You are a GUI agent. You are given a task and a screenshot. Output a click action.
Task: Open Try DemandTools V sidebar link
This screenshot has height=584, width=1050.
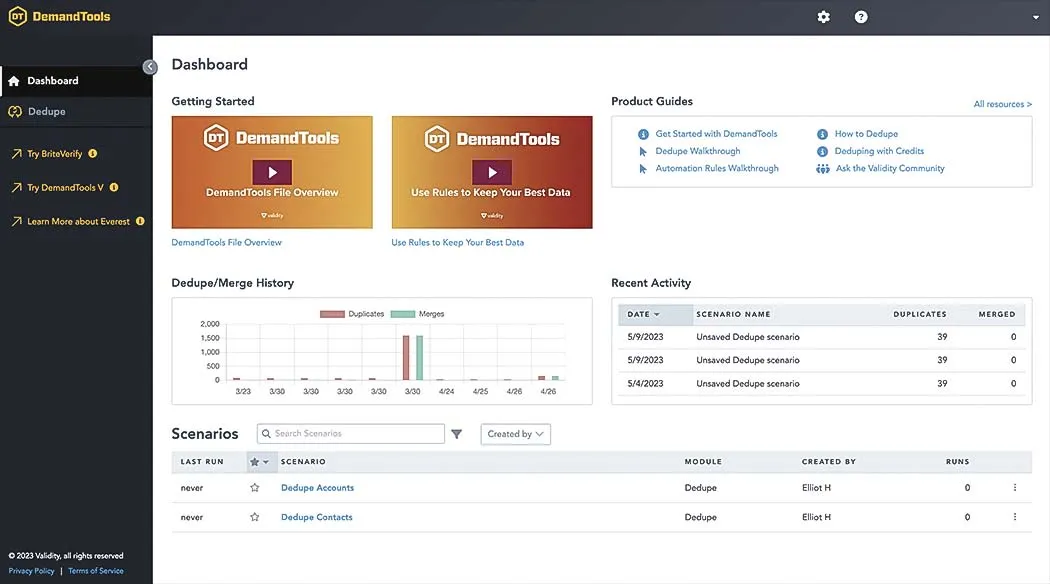click(66, 188)
